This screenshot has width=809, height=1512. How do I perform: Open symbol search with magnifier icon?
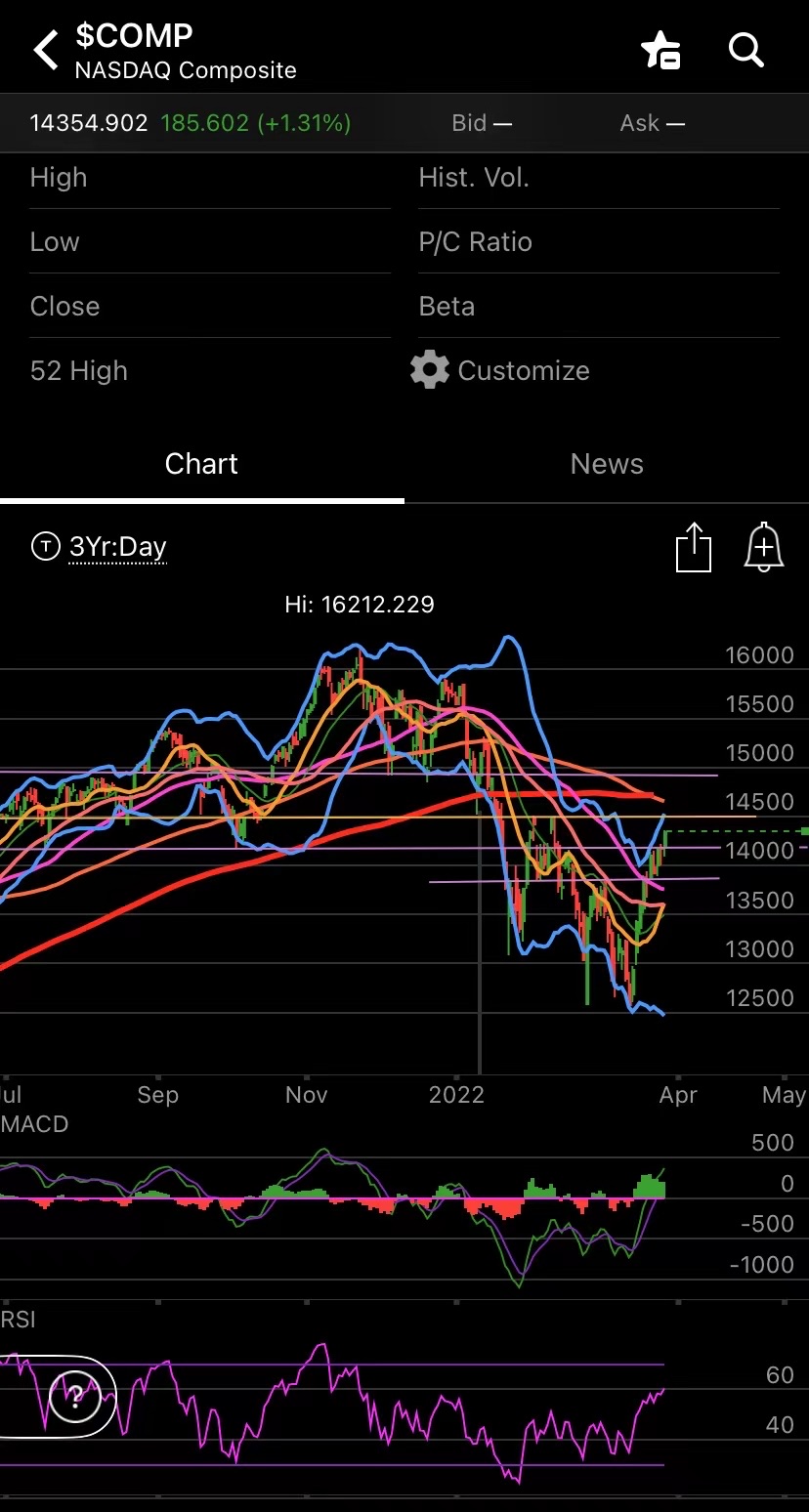(x=746, y=50)
